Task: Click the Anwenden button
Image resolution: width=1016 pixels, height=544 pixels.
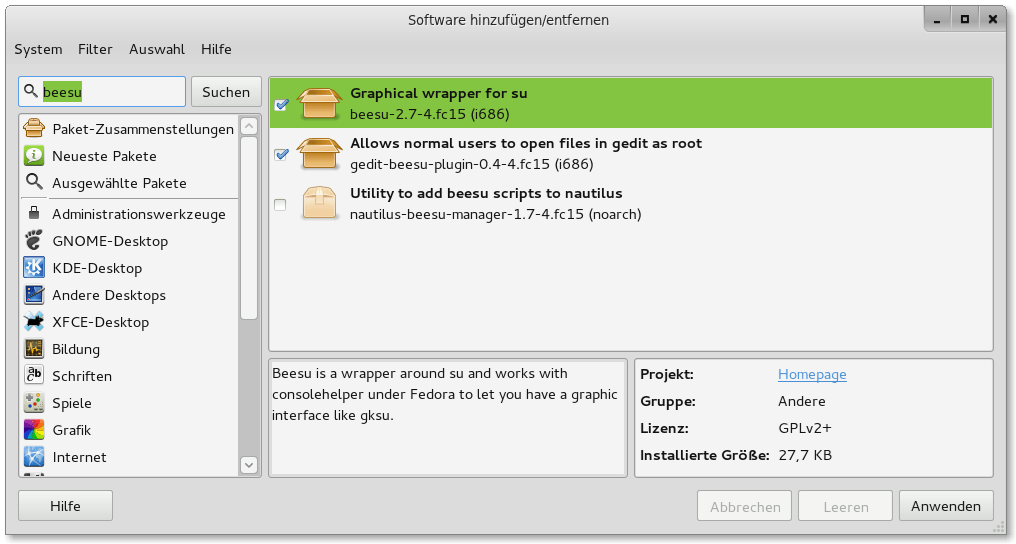Action: (946, 506)
